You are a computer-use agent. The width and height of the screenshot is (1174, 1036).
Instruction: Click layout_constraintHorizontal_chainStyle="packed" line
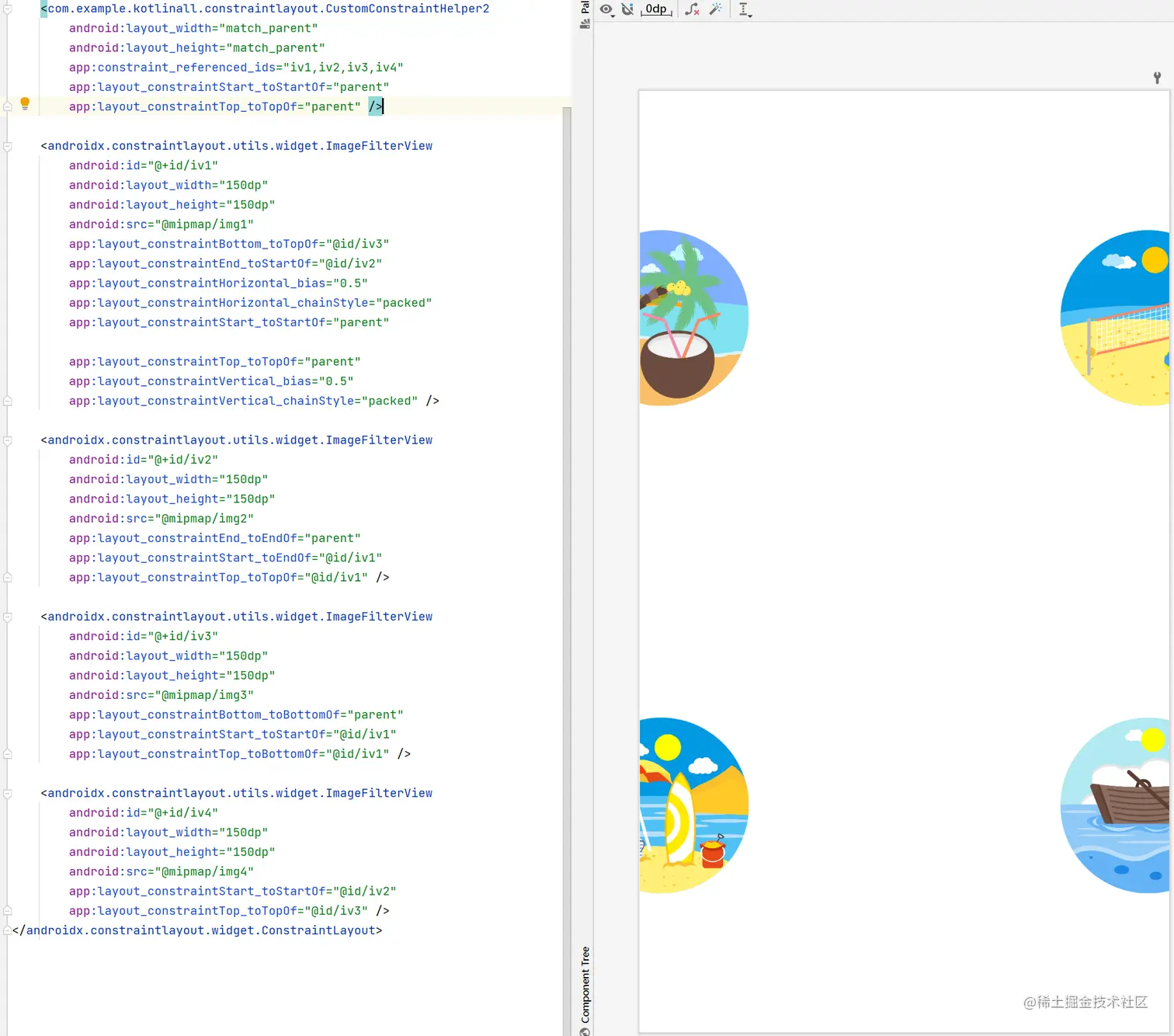tap(251, 303)
